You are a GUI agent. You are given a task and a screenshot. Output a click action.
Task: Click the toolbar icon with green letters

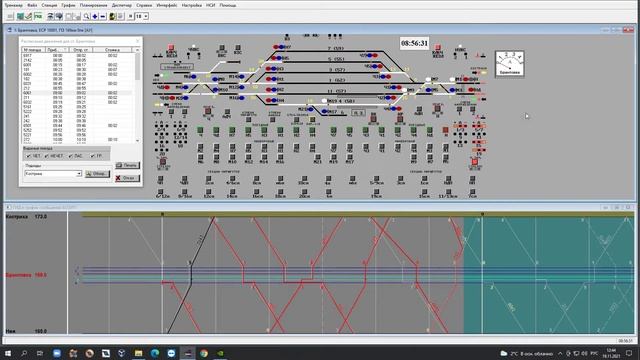pos(38,16)
